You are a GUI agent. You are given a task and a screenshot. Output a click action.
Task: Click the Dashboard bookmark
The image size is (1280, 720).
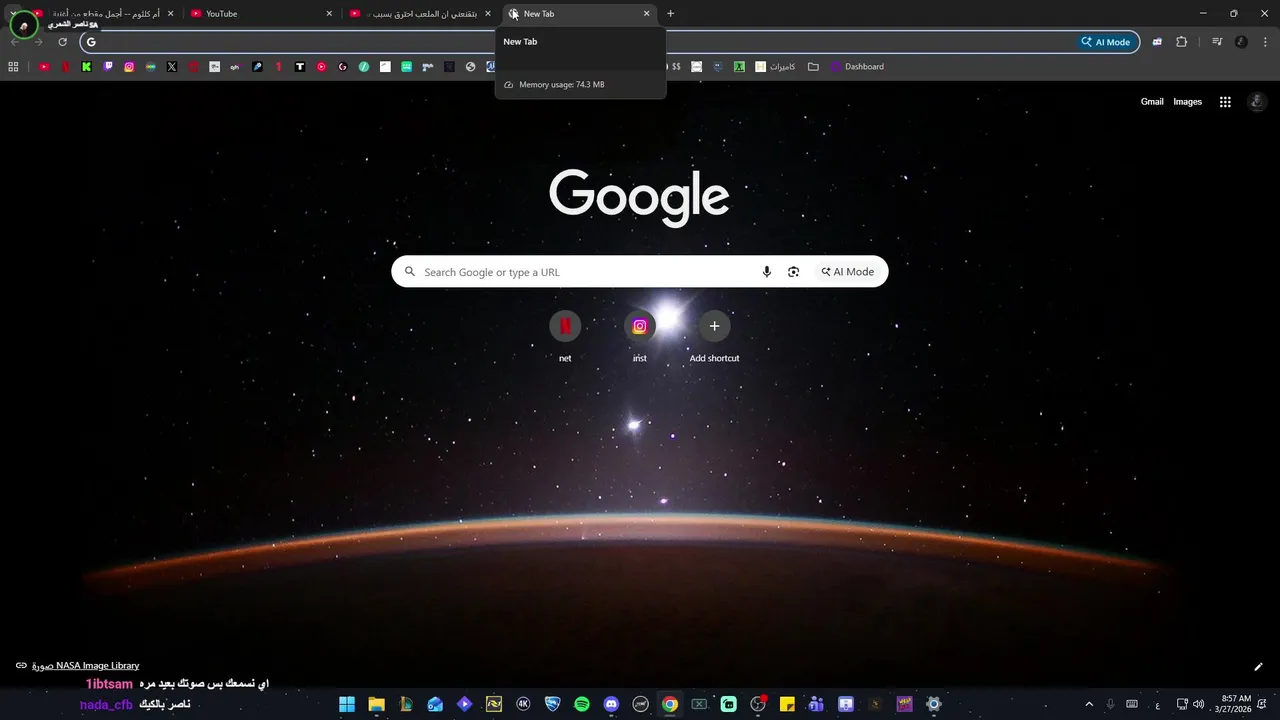pyautogui.click(x=857, y=67)
